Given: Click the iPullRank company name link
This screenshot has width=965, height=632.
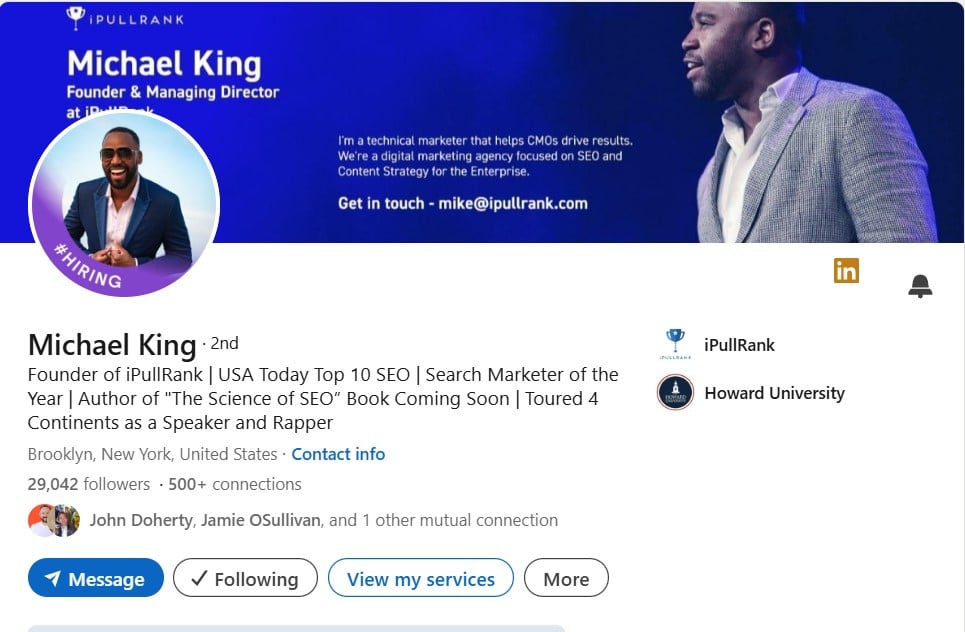Looking at the screenshot, I should 739,345.
